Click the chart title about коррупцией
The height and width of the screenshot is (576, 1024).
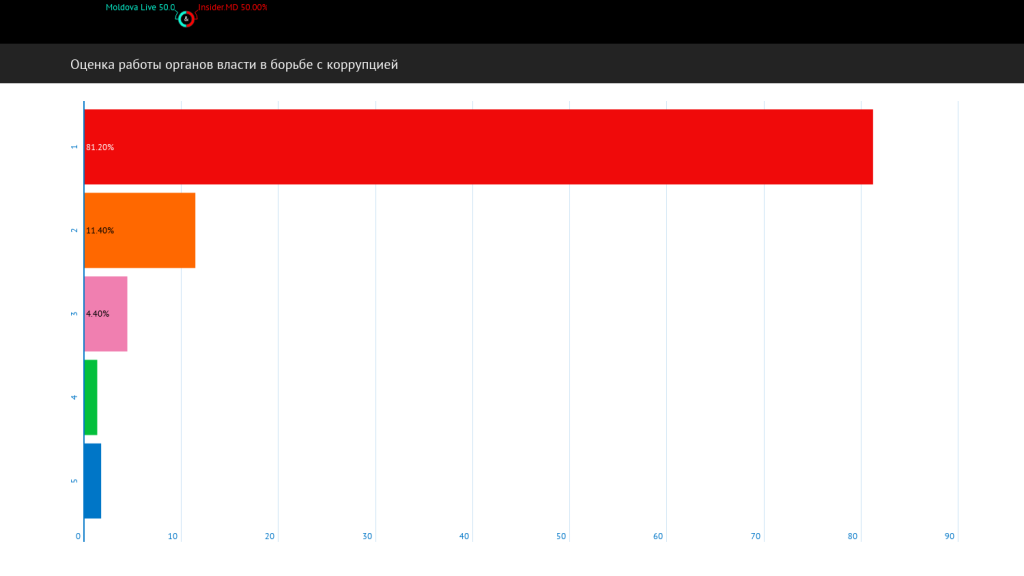point(234,65)
